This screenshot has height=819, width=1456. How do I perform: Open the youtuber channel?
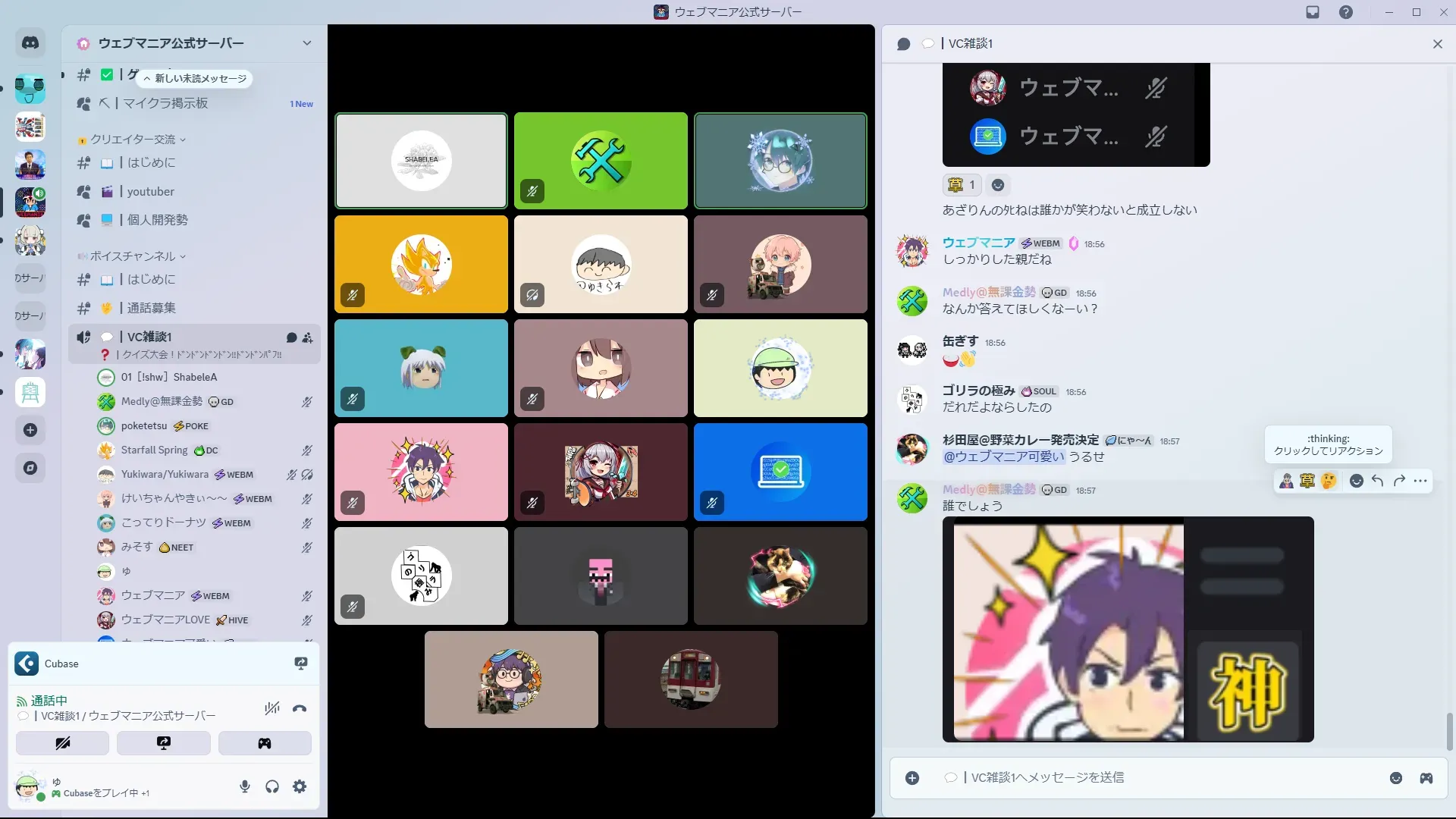150,192
